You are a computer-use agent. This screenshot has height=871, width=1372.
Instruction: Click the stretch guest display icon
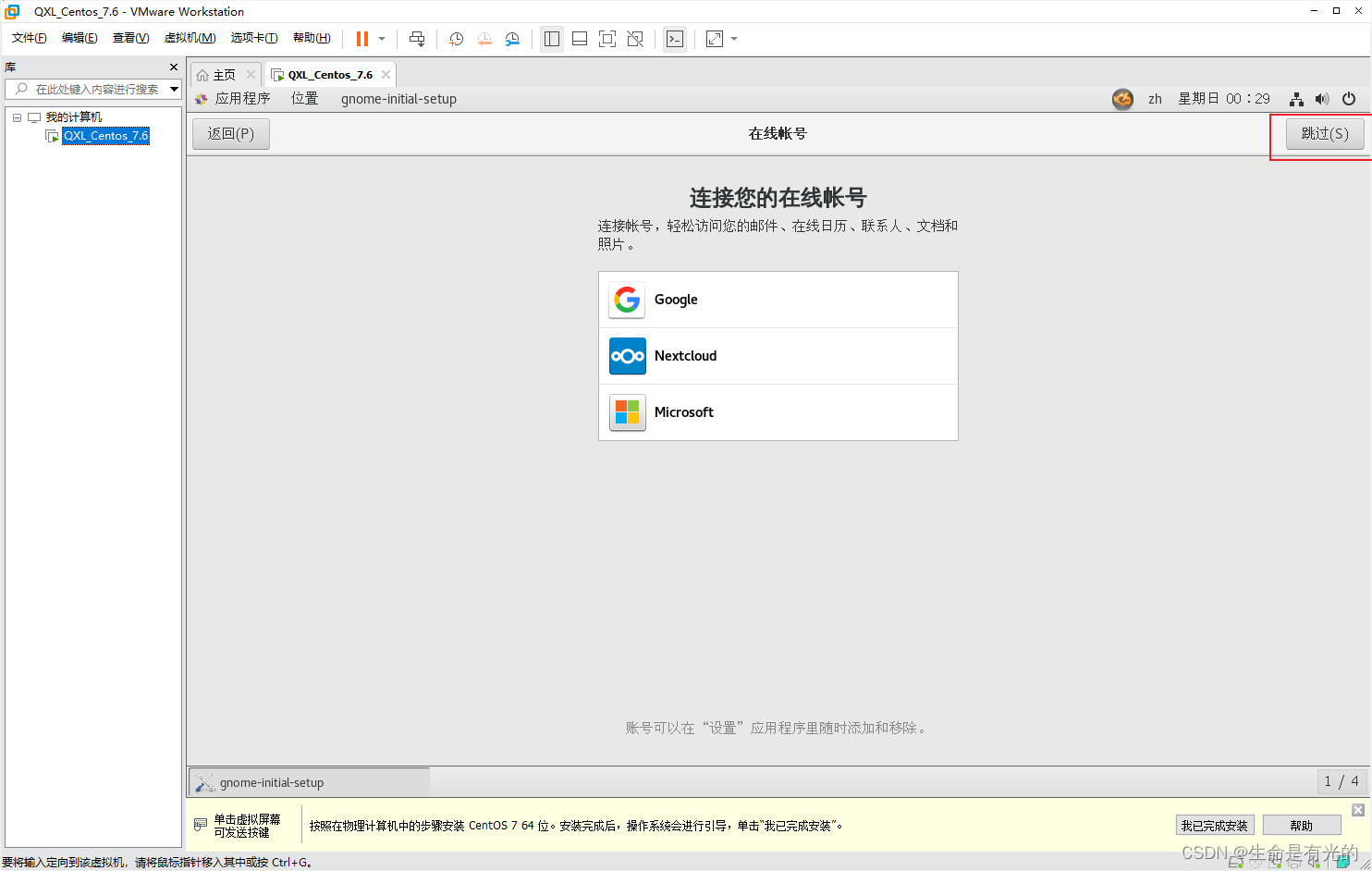(x=715, y=39)
